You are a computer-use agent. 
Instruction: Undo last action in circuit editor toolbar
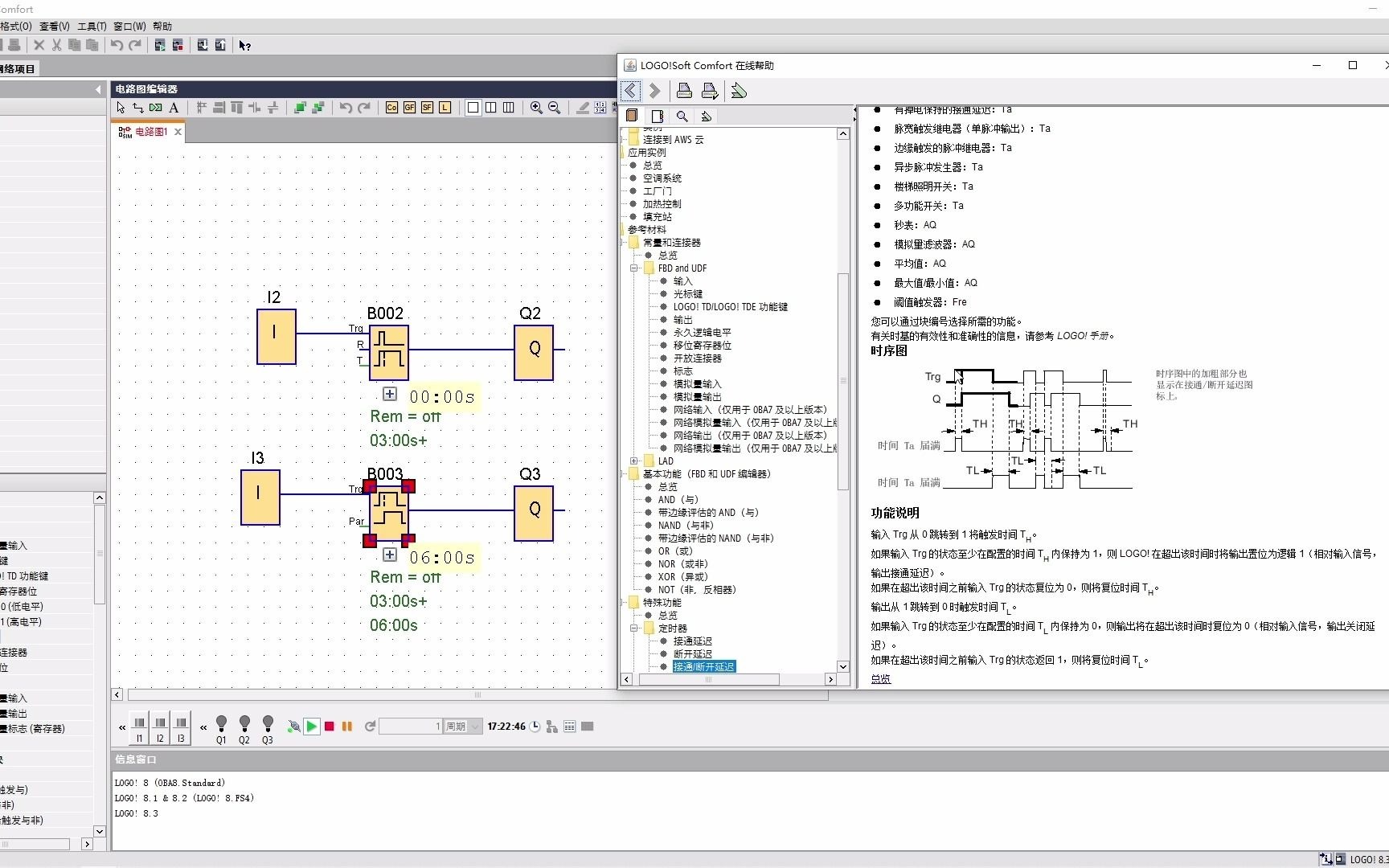[x=346, y=108]
